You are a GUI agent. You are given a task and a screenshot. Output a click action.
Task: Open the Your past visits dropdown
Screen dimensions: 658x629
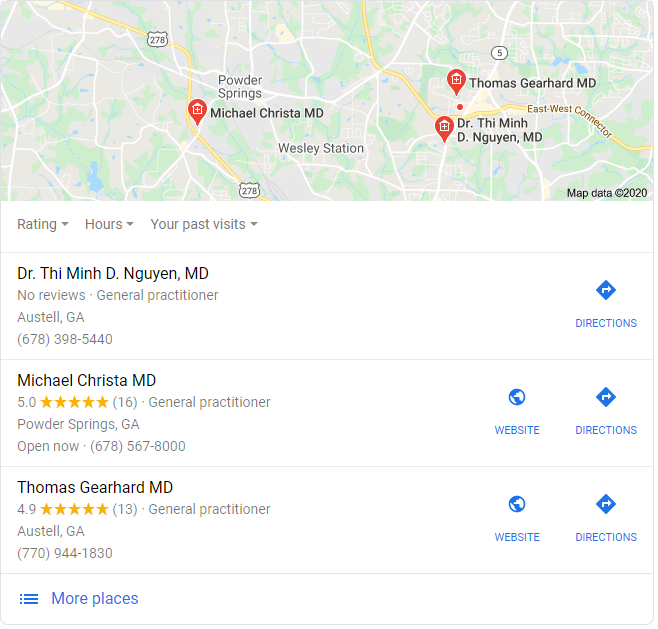204,224
